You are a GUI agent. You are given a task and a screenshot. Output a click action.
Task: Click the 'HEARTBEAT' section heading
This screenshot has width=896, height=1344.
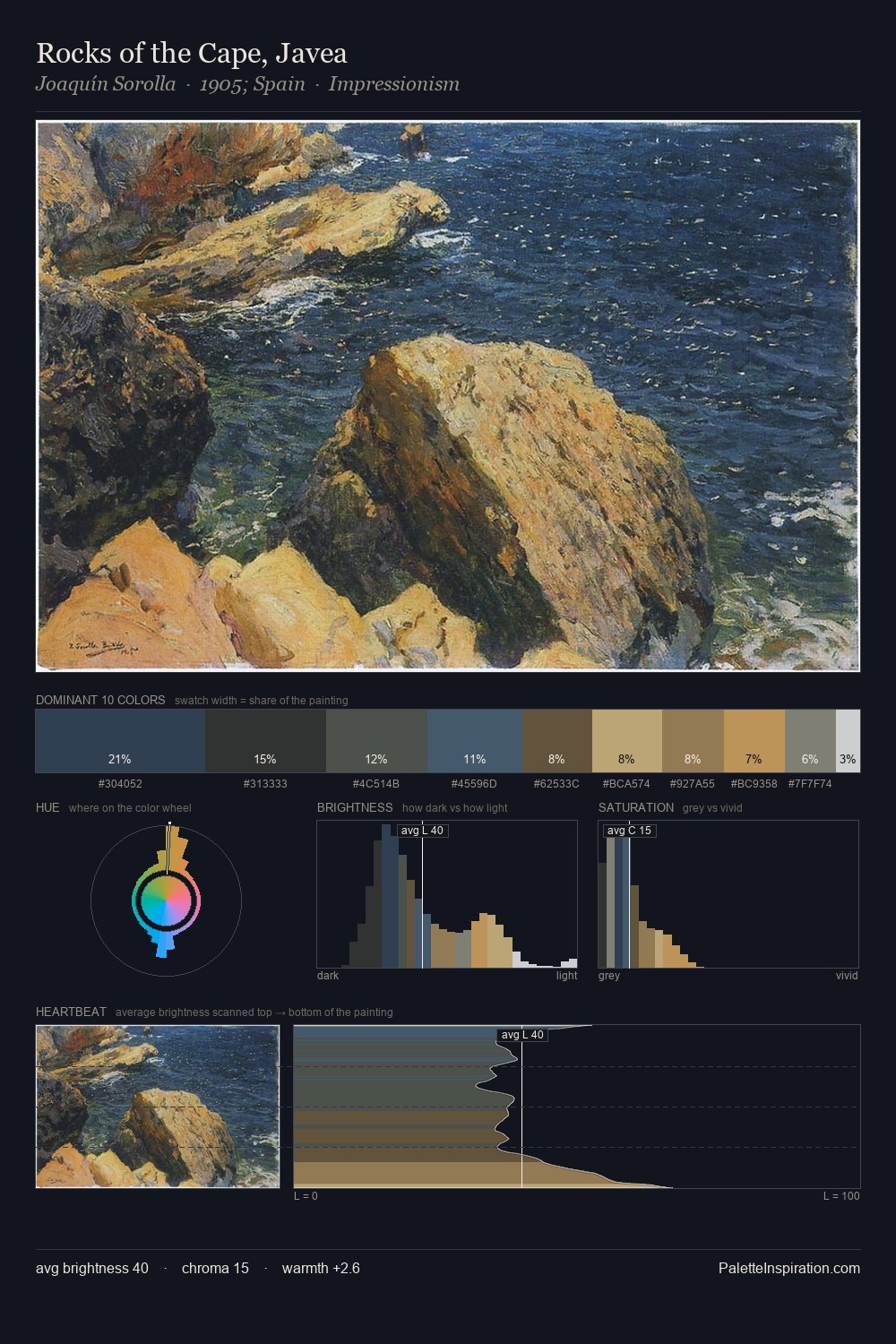click(x=71, y=1012)
